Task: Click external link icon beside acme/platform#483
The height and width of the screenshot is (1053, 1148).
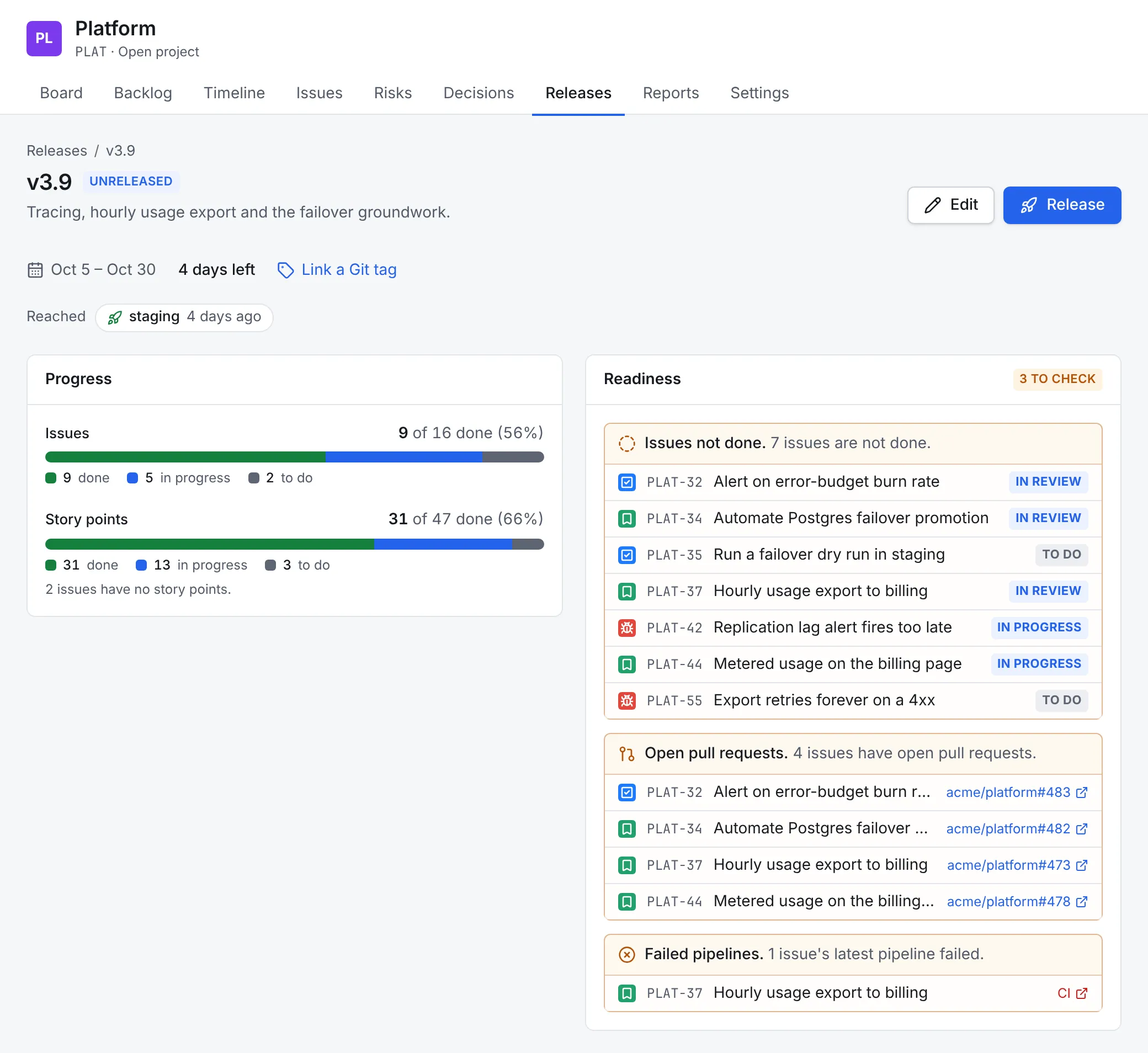Action: pyautogui.click(x=1081, y=793)
